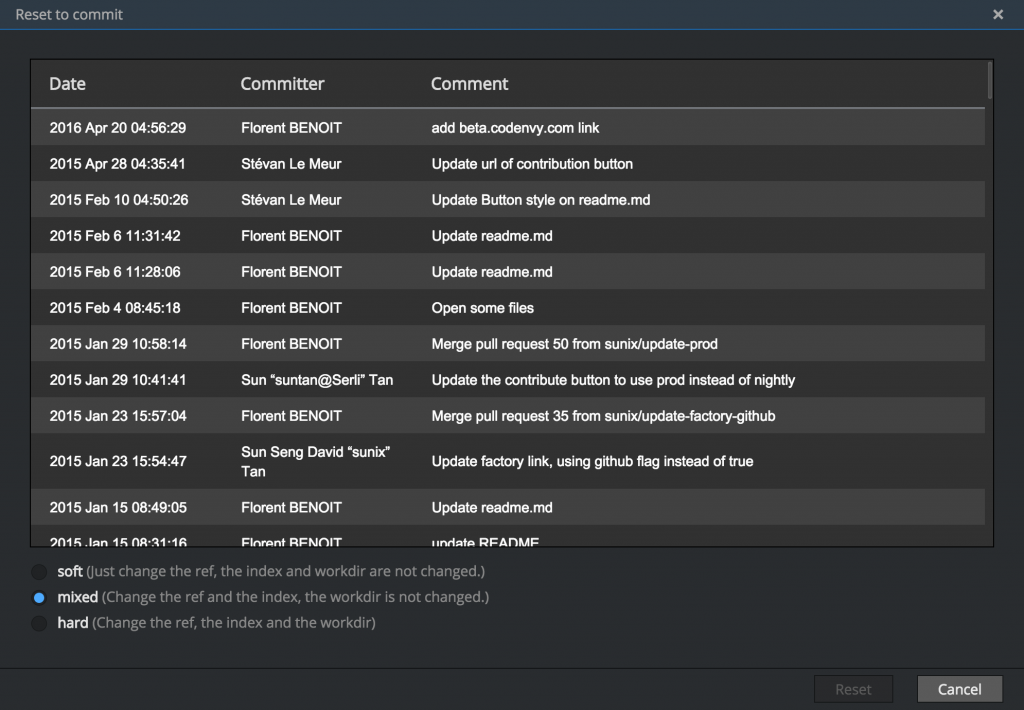Select commit 'Open some files'

coord(482,308)
